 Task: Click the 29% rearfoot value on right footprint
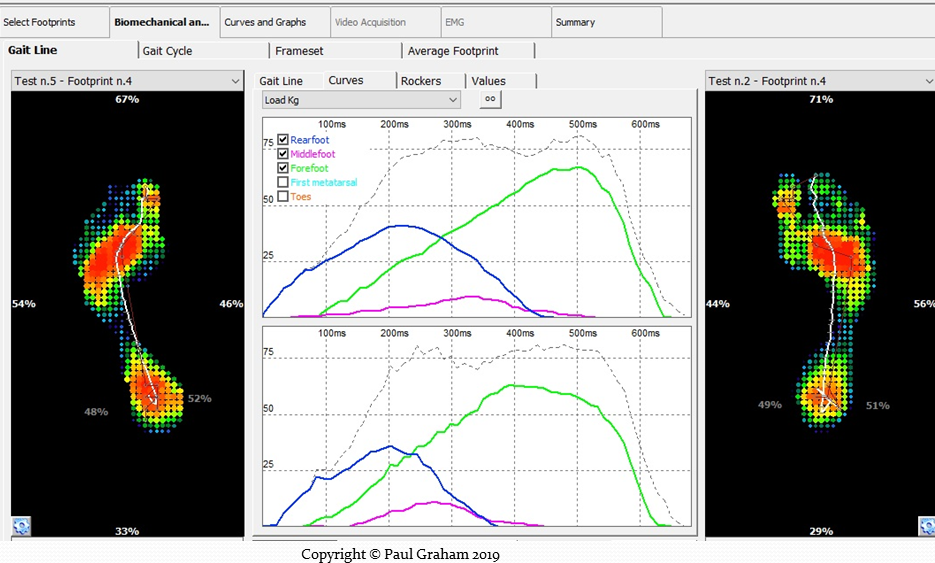click(821, 531)
